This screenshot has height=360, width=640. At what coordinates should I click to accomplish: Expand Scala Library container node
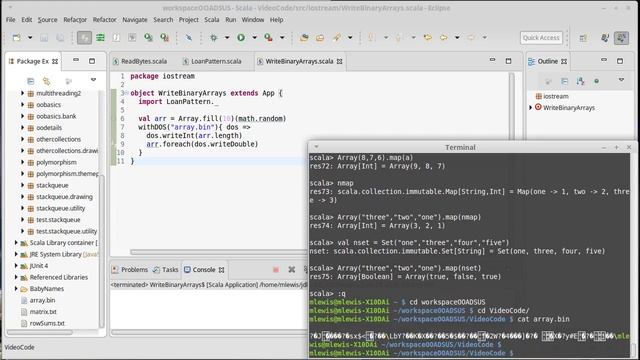coord(16,242)
